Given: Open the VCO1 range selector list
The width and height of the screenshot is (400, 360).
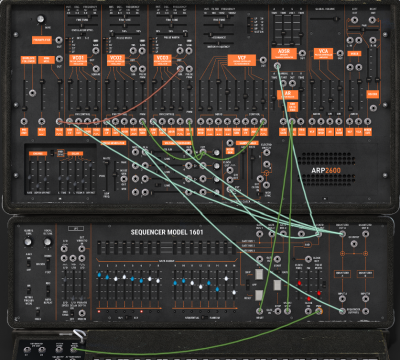Looking at the screenshot, I should coord(69,45).
